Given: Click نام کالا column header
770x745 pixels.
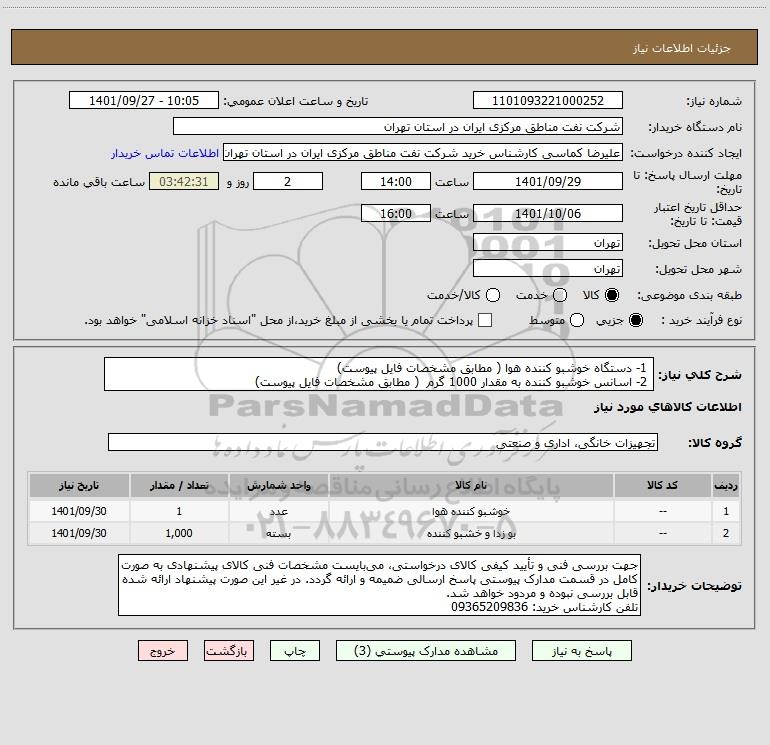Looking at the screenshot, I should 471,485.
